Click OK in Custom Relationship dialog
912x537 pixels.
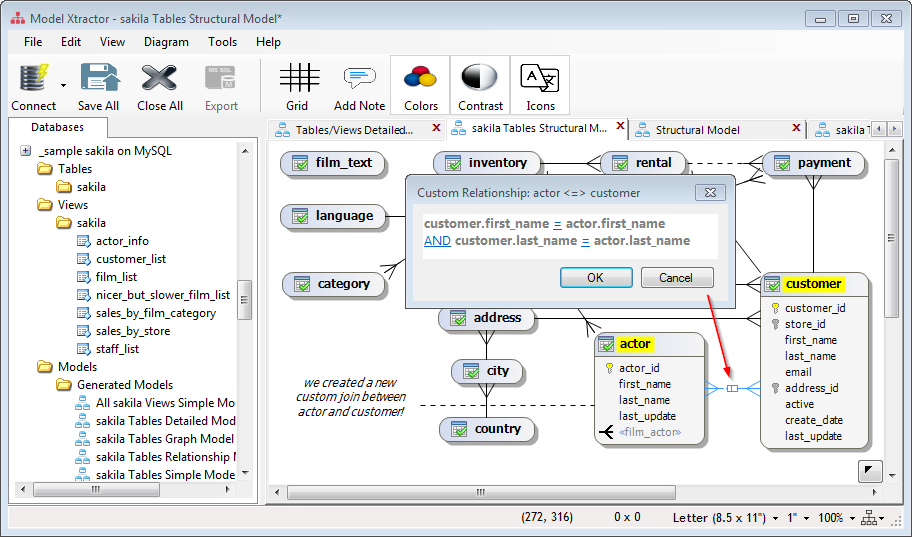coord(596,278)
